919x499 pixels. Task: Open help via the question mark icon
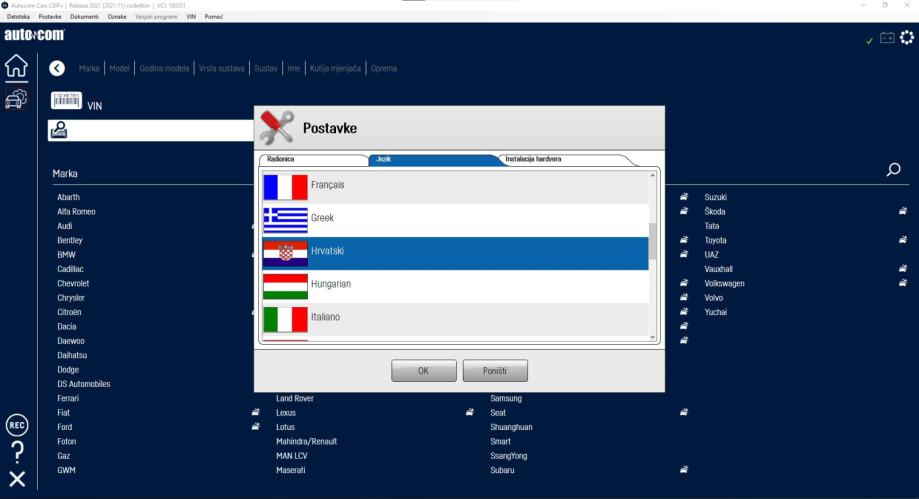[x=18, y=452]
